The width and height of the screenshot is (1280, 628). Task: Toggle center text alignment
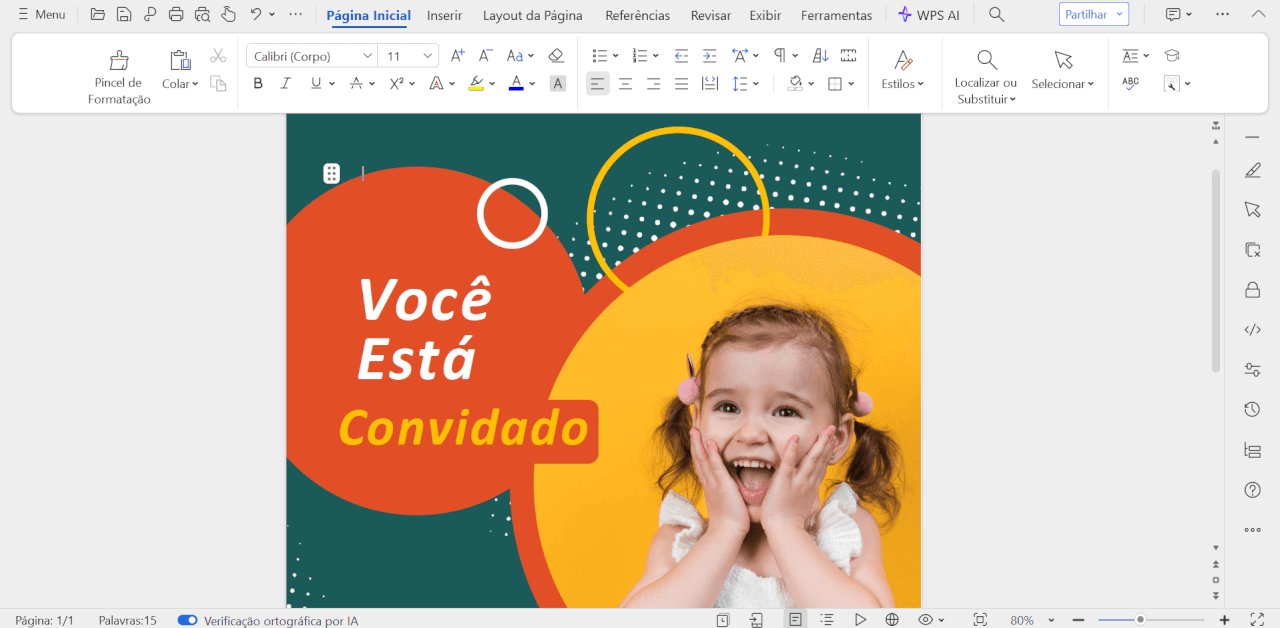click(x=625, y=83)
